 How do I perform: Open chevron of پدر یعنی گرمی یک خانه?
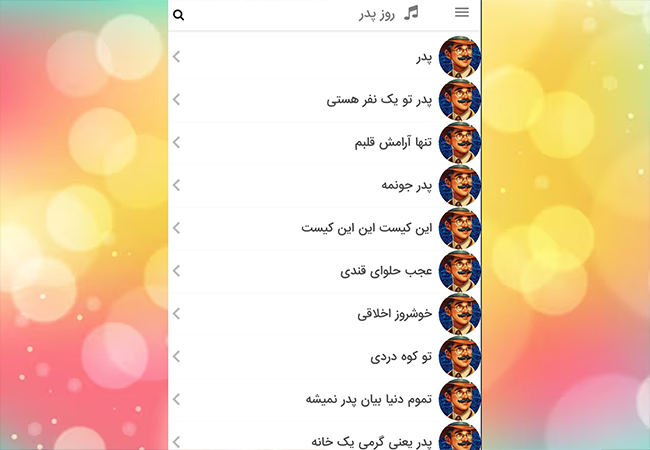(177, 442)
